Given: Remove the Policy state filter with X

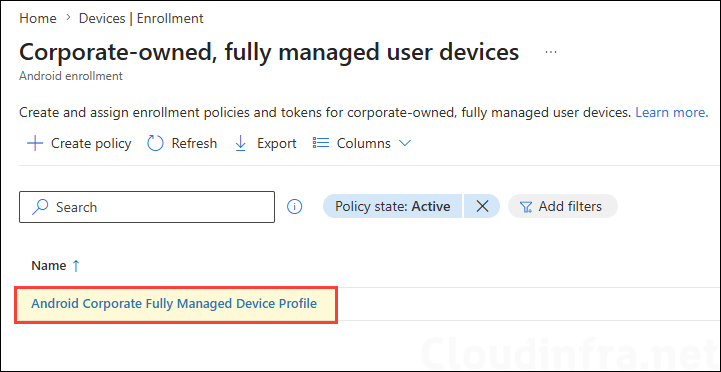Looking at the screenshot, I should (x=482, y=206).
